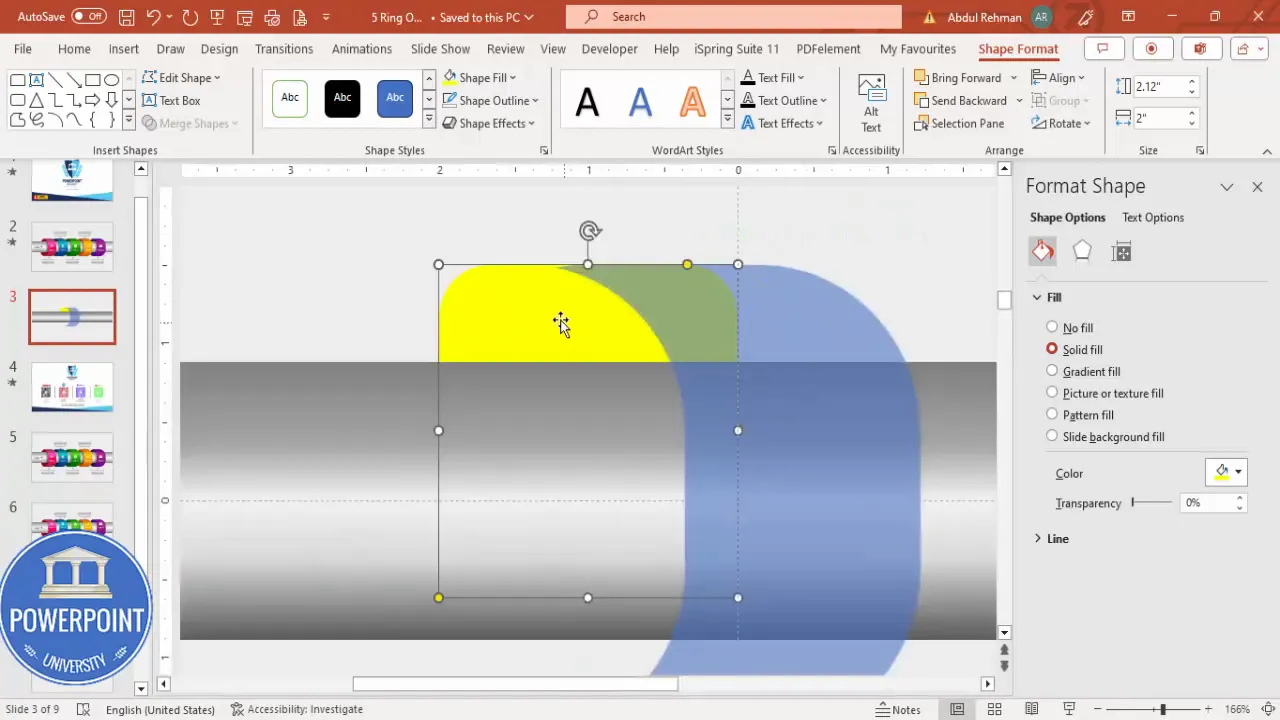Switch to Slide Sorter view icon
The height and width of the screenshot is (720, 1280).
coord(994,709)
